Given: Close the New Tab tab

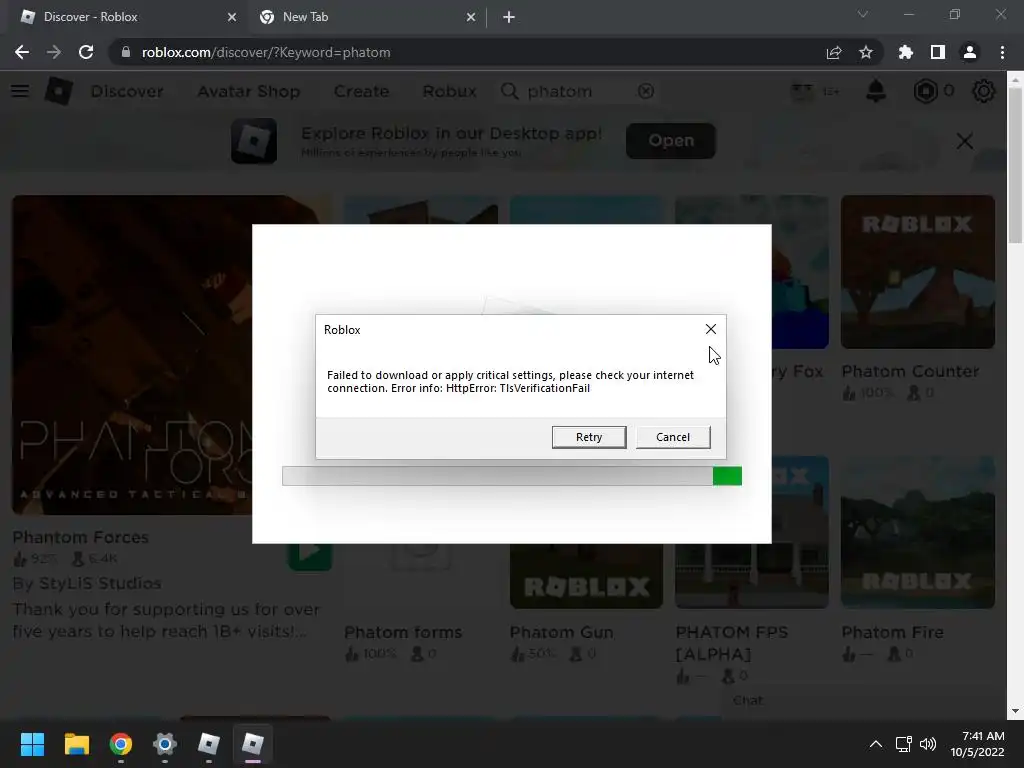Looking at the screenshot, I should [471, 17].
